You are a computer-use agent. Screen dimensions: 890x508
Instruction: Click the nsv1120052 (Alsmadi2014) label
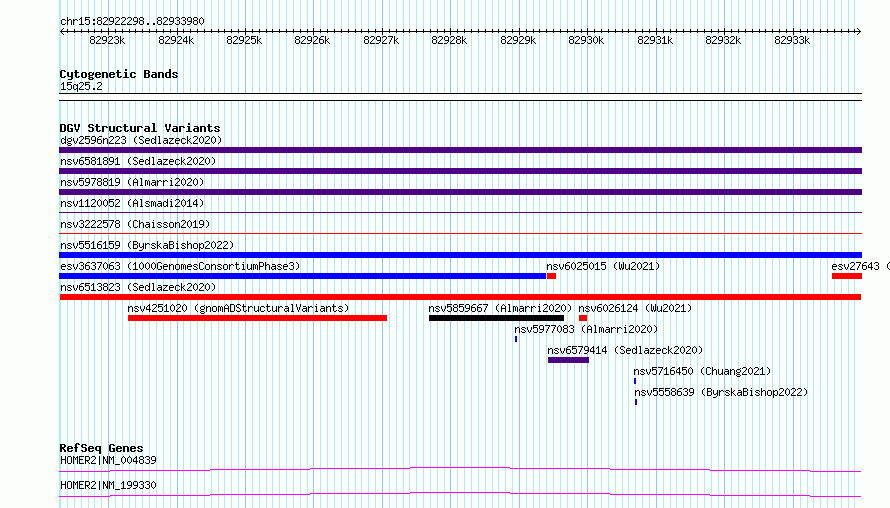132,203
